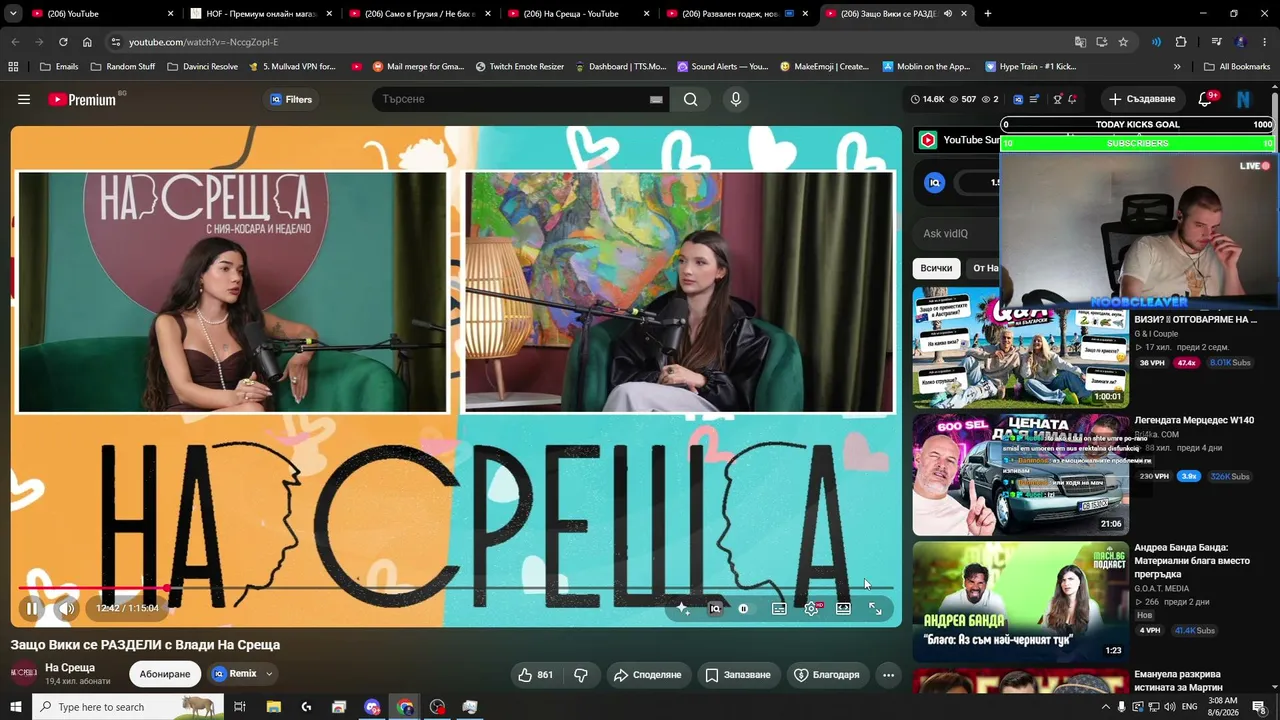
Task: Save the video with Запазване
Action: point(738,675)
